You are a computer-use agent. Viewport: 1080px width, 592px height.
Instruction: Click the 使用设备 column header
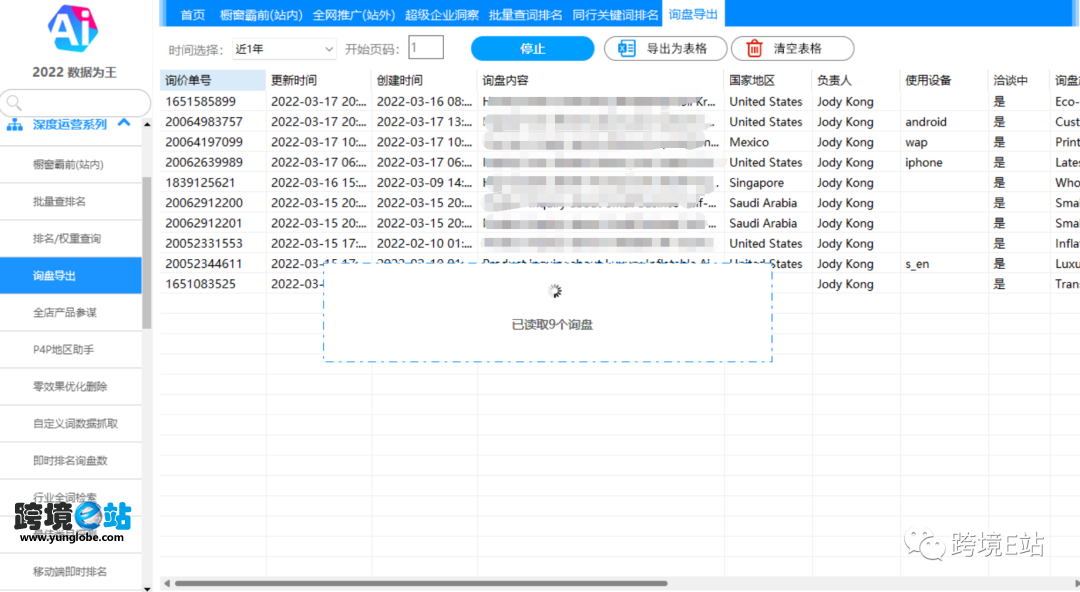(x=944, y=81)
